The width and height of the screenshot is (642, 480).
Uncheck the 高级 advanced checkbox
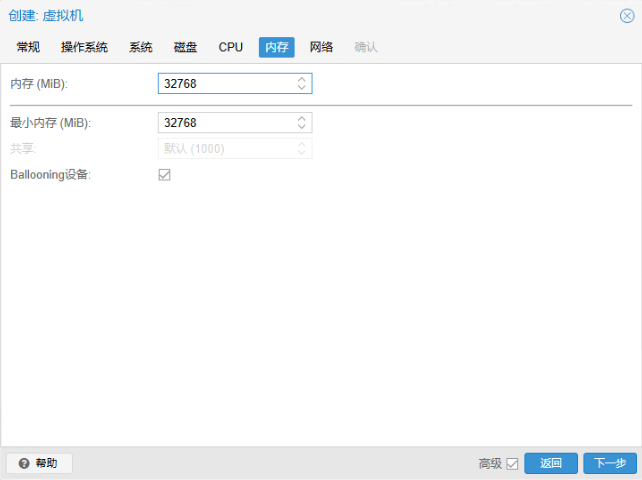point(512,464)
